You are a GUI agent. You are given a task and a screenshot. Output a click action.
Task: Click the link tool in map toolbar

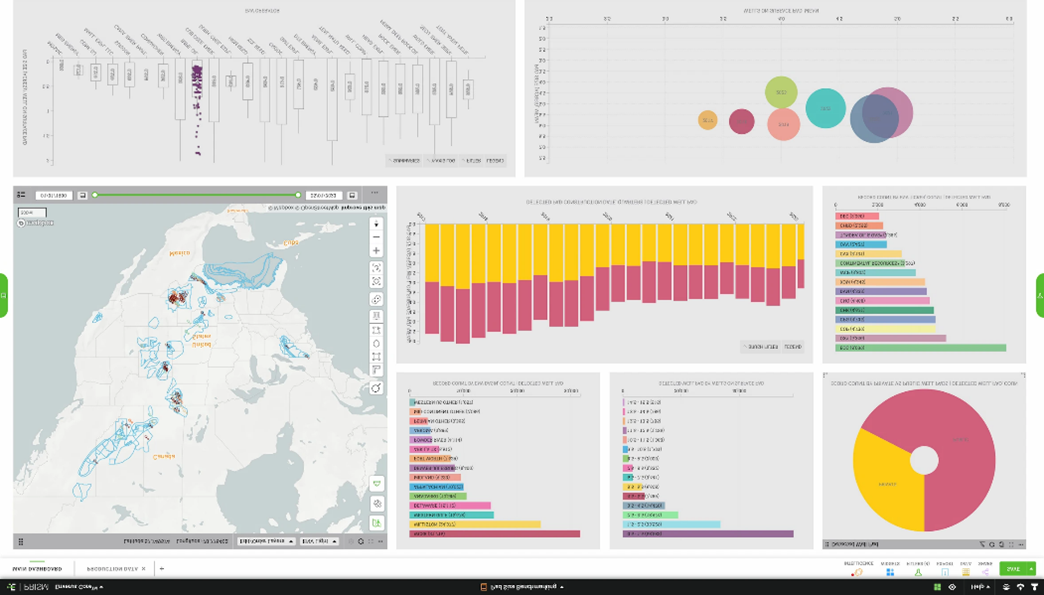point(376,299)
